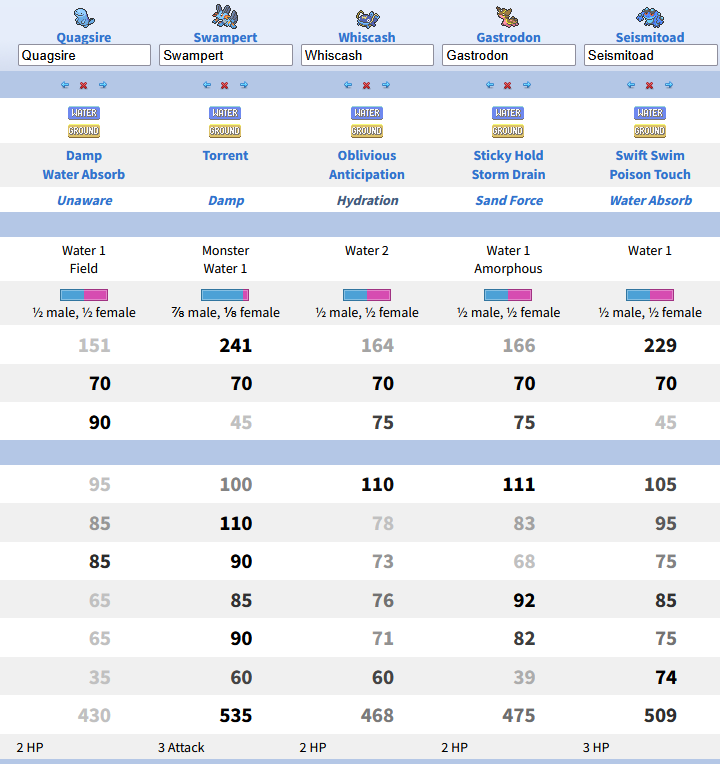This screenshot has width=720, height=764.
Task: Remove Seismitoad with the red X
Action: [x=649, y=85]
